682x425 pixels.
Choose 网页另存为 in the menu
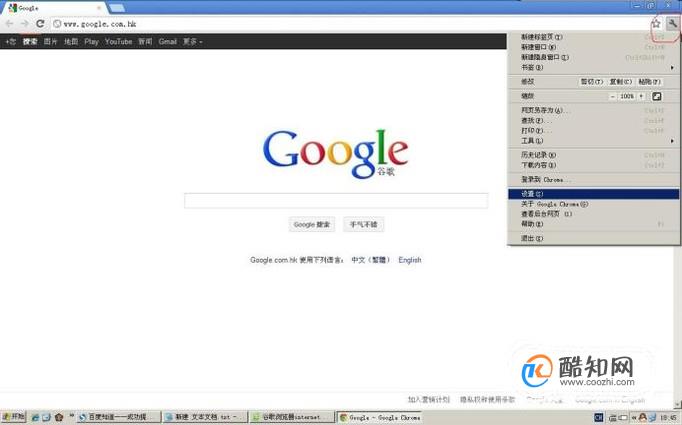click(594, 110)
